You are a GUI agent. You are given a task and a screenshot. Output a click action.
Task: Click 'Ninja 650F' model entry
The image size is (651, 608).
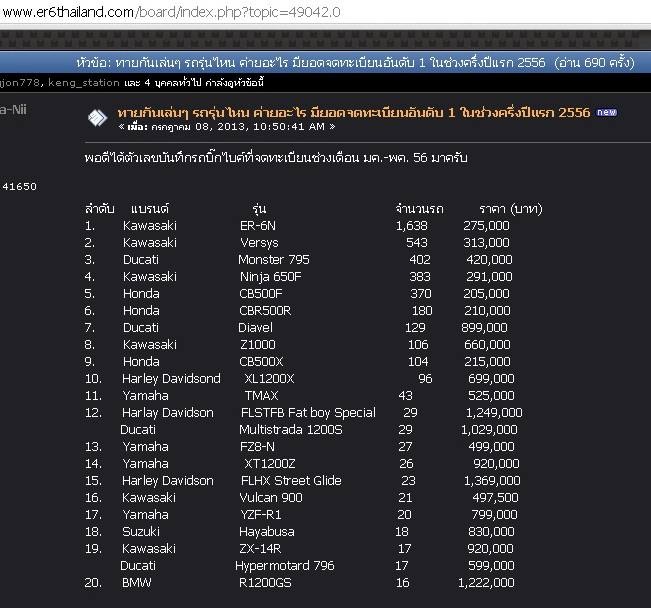(x=271, y=277)
